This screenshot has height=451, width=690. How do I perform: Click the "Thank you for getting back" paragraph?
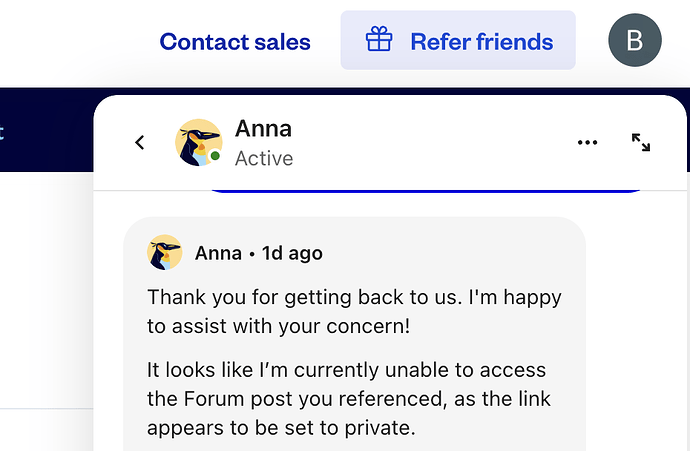354,310
